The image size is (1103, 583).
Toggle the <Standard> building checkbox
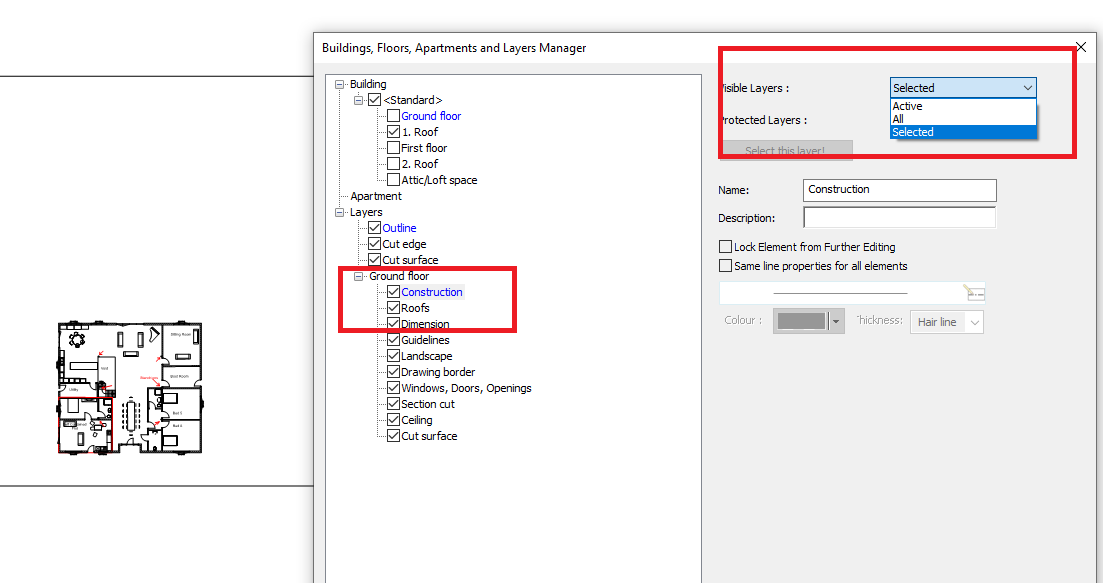375,101
